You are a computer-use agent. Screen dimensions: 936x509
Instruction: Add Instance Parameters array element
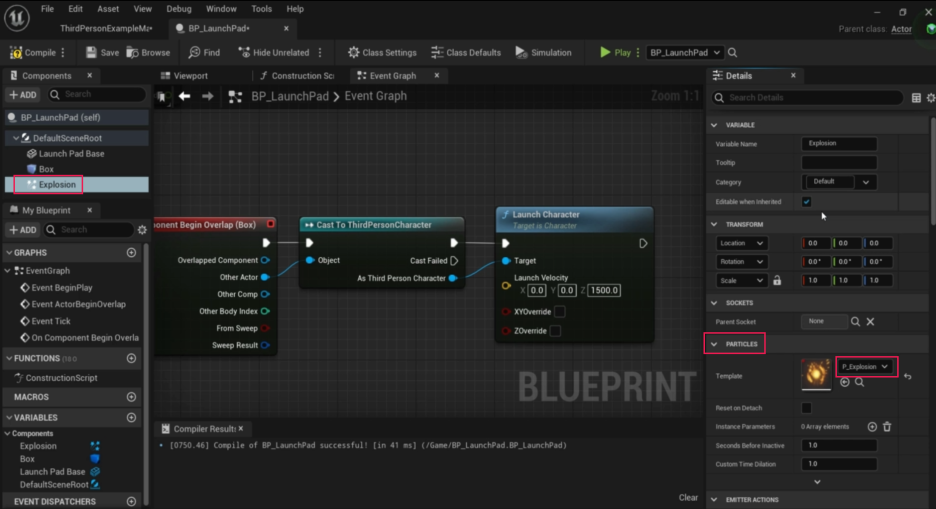coord(872,427)
